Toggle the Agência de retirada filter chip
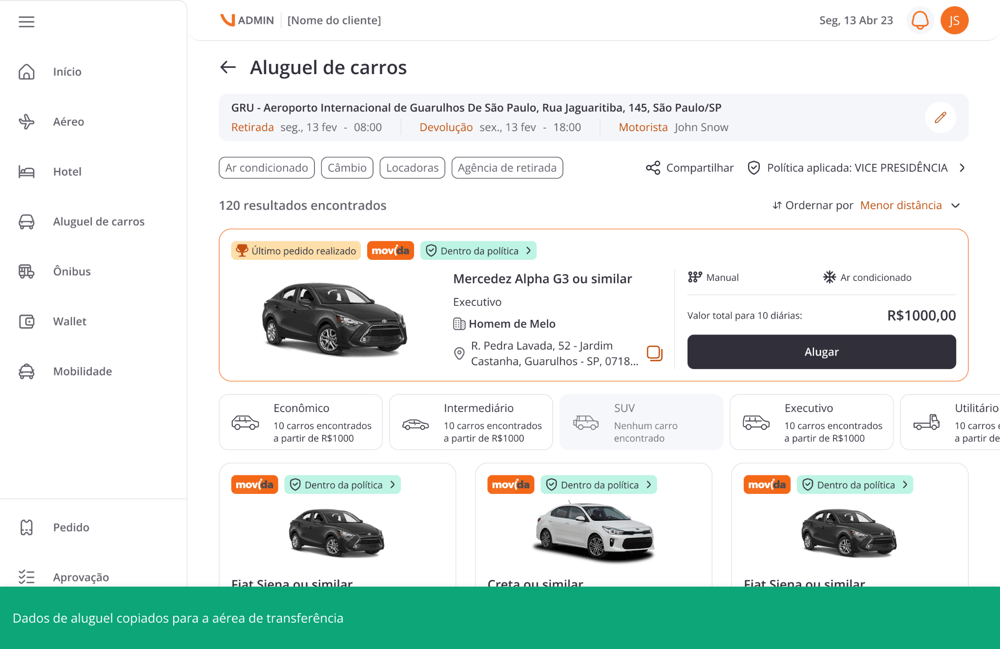The width and height of the screenshot is (1000, 649). 507,168
